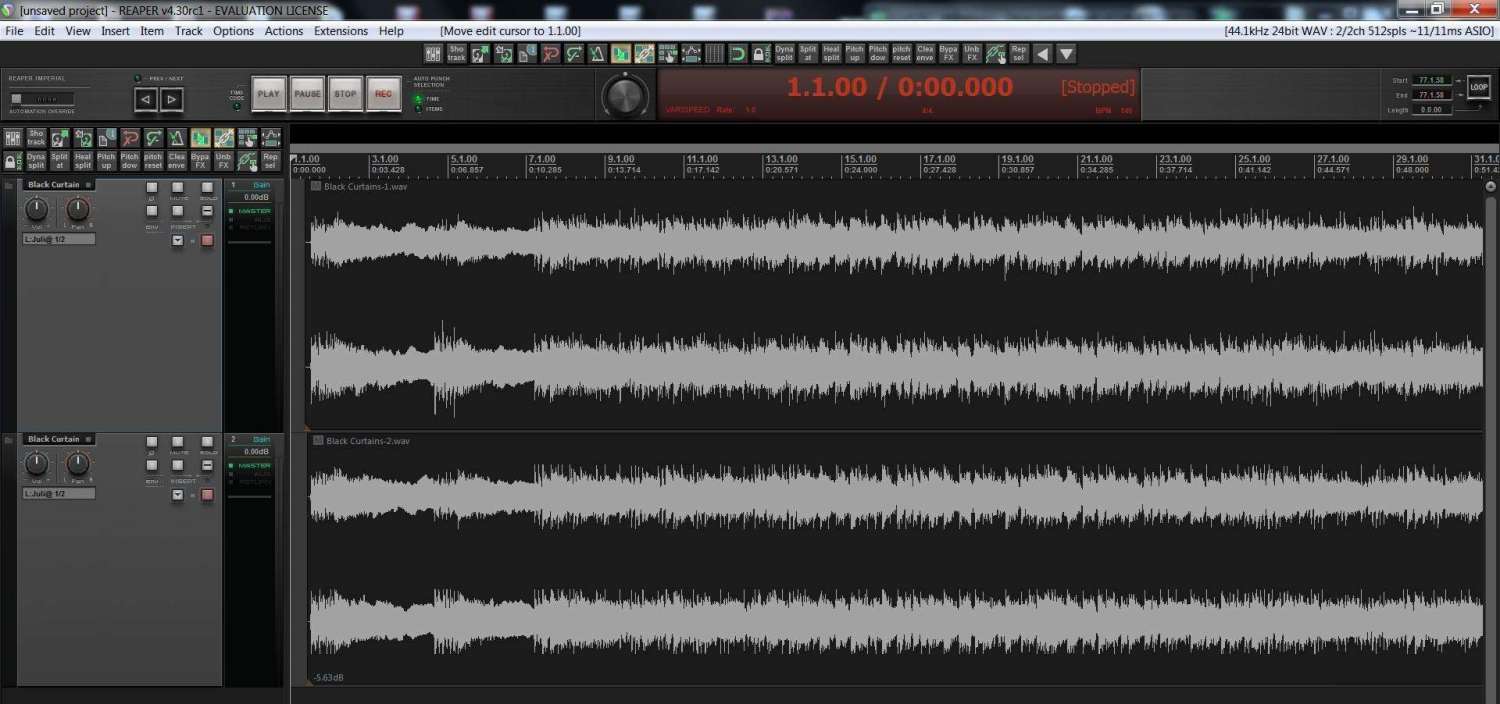Click mixer icon in toolbar above track list

13,138
